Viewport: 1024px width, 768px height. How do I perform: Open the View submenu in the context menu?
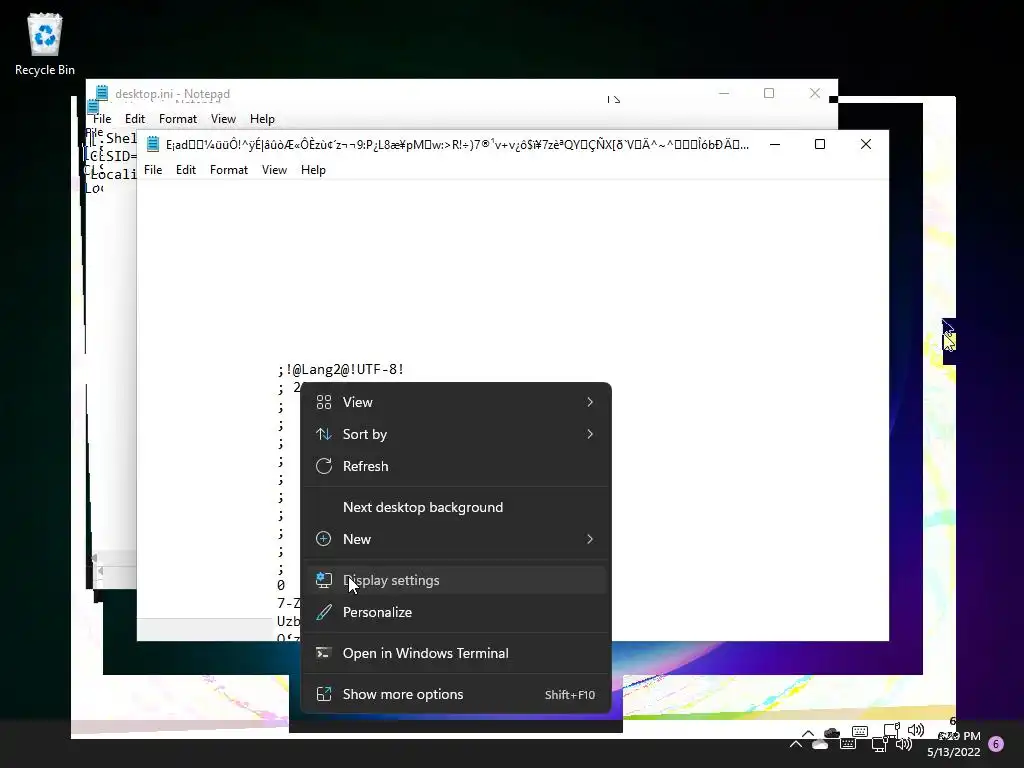click(x=456, y=402)
